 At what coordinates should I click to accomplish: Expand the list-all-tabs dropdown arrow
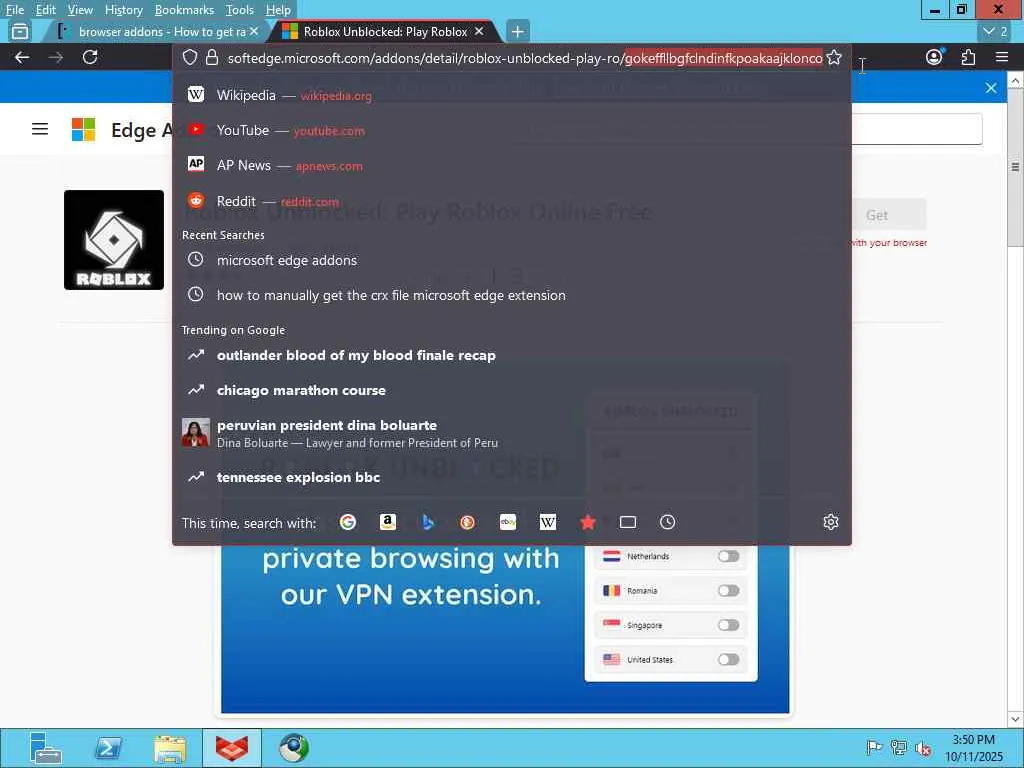996,31
